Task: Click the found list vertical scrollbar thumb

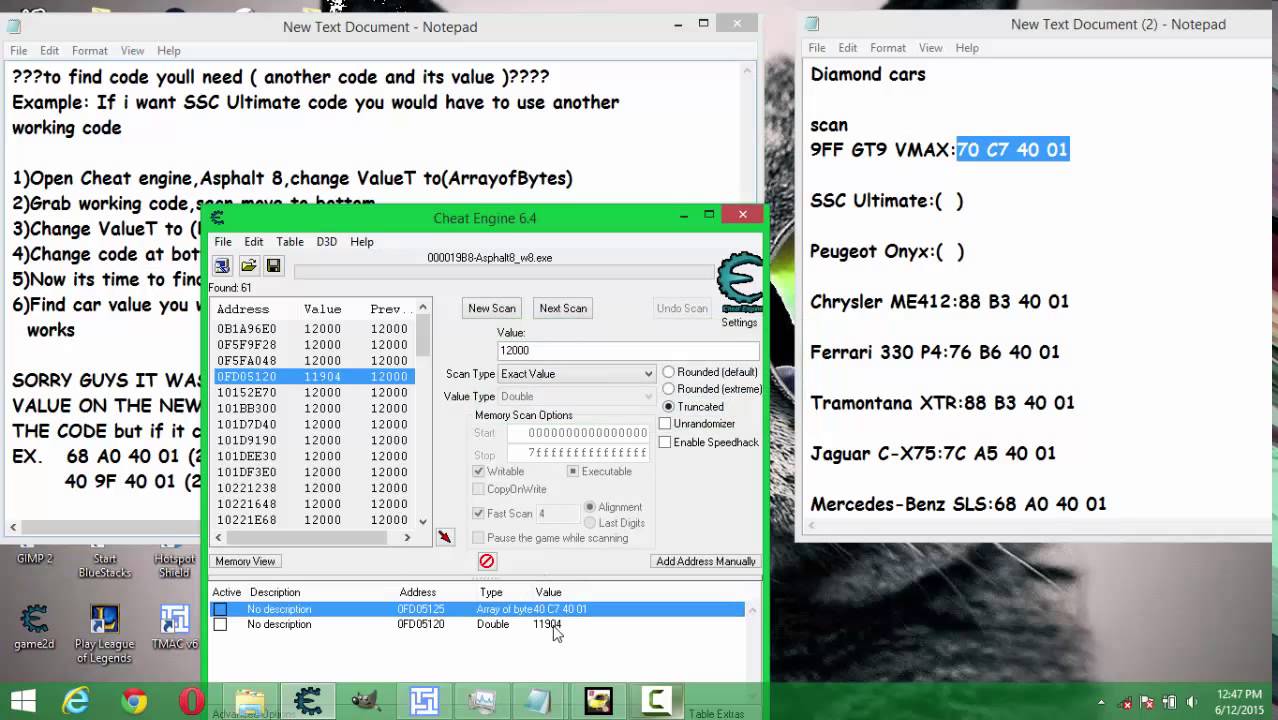Action: click(x=423, y=335)
